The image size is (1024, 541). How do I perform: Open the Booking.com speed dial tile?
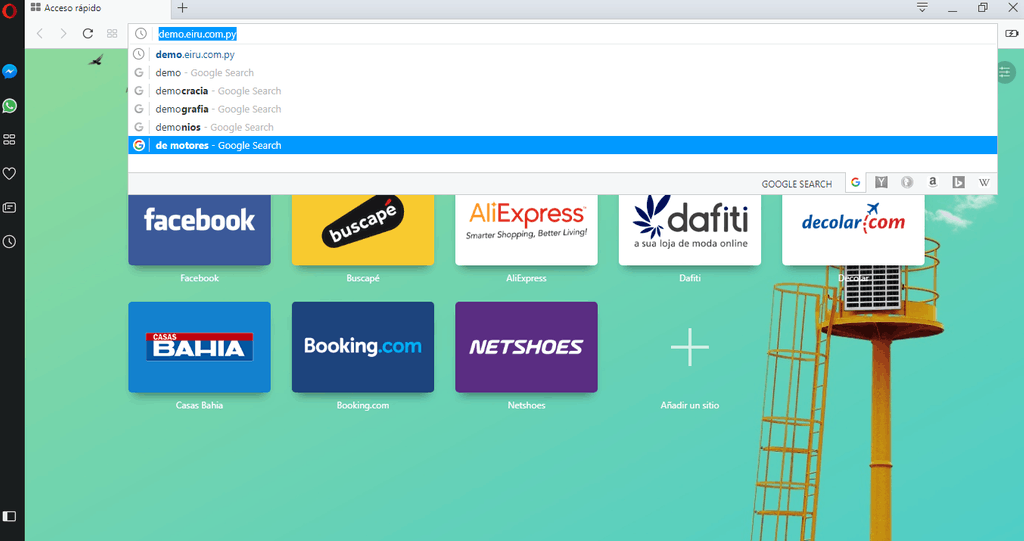tap(362, 347)
